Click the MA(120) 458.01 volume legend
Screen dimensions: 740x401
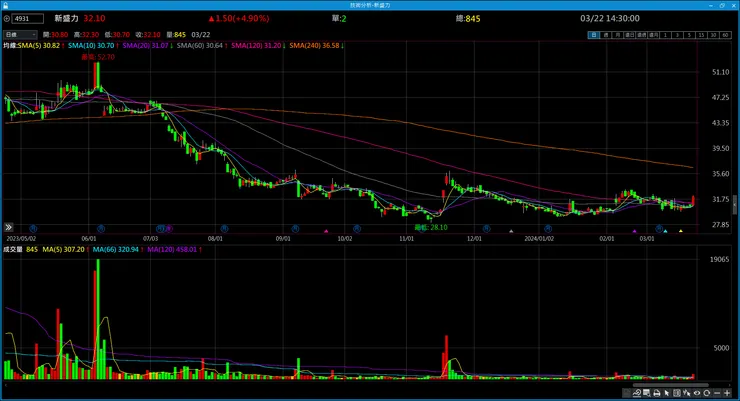coord(172,249)
